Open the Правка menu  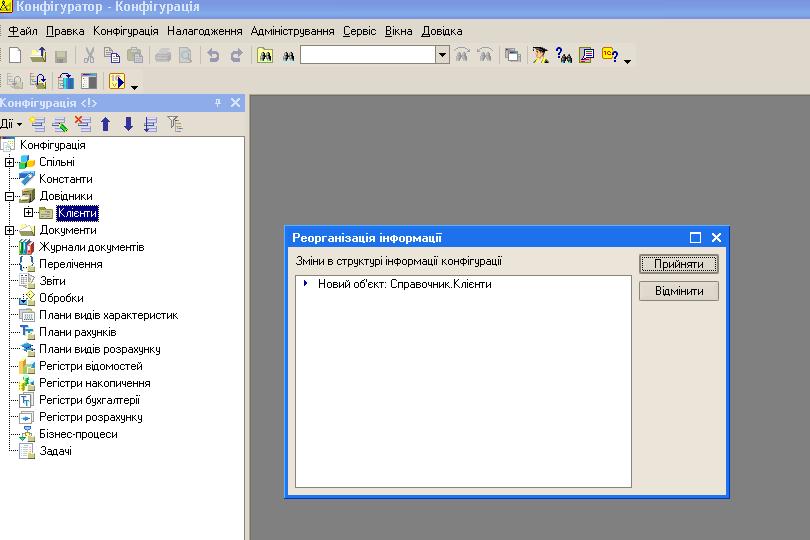pyautogui.click(x=65, y=31)
